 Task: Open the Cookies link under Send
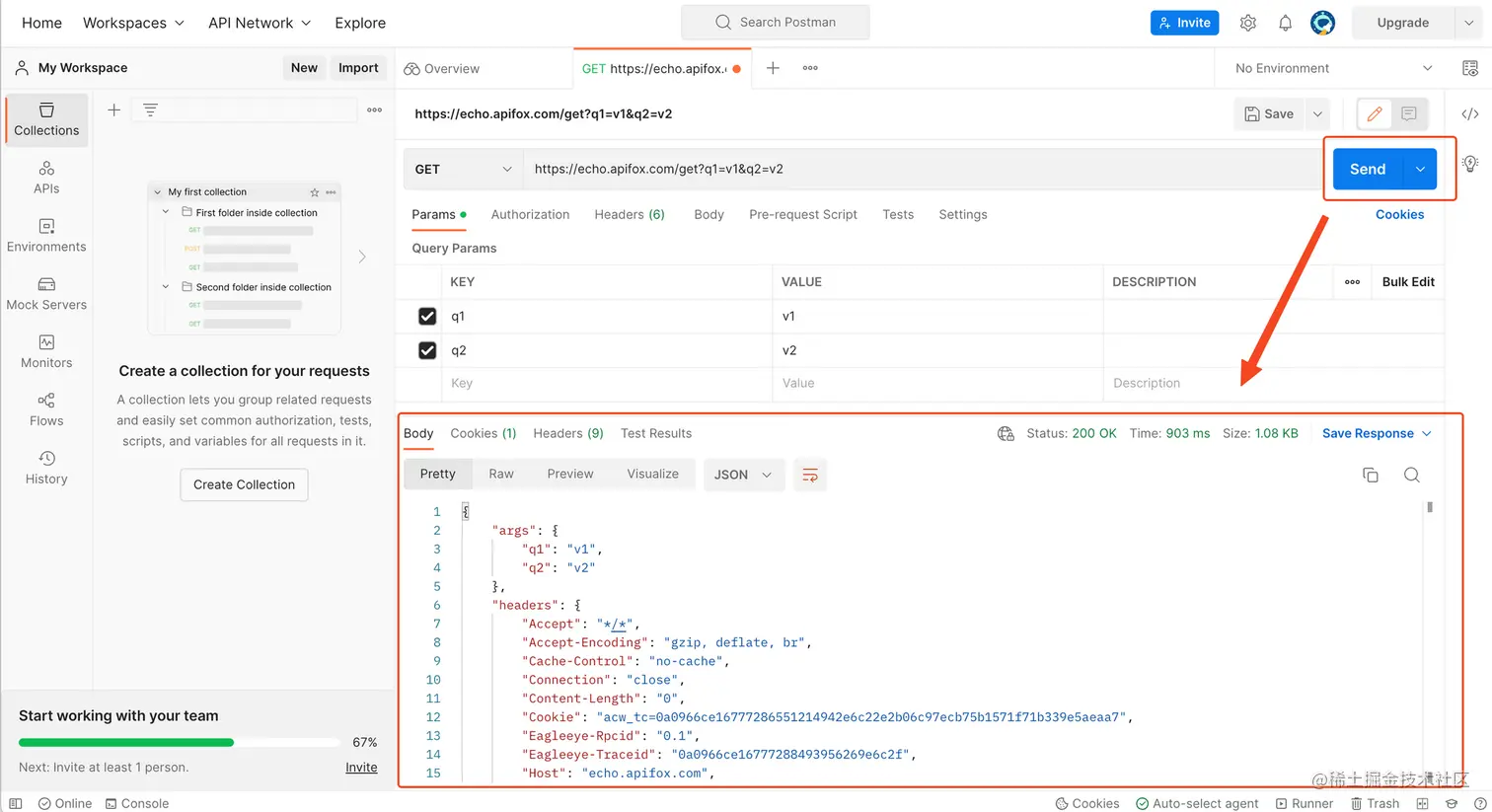[x=1399, y=214]
